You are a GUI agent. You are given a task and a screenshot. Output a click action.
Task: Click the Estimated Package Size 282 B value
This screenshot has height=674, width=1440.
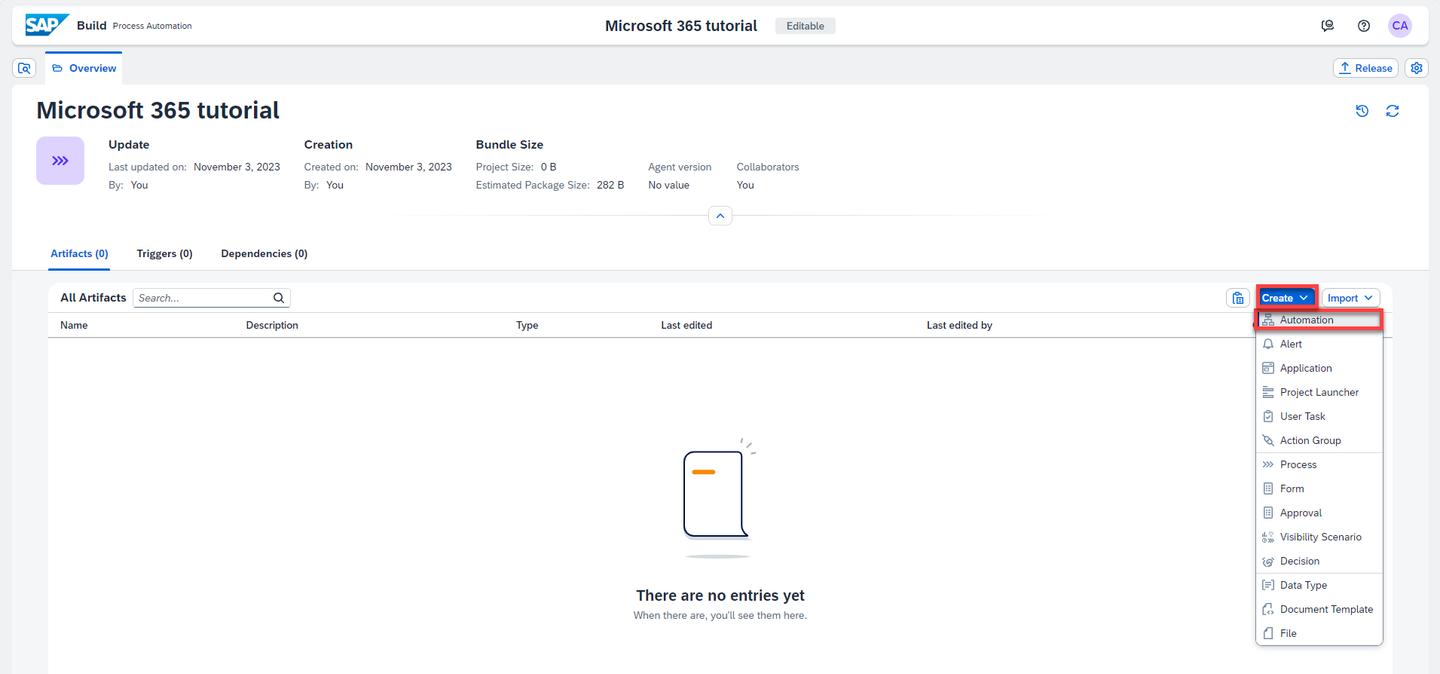pyautogui.click(x=610, y=185)
